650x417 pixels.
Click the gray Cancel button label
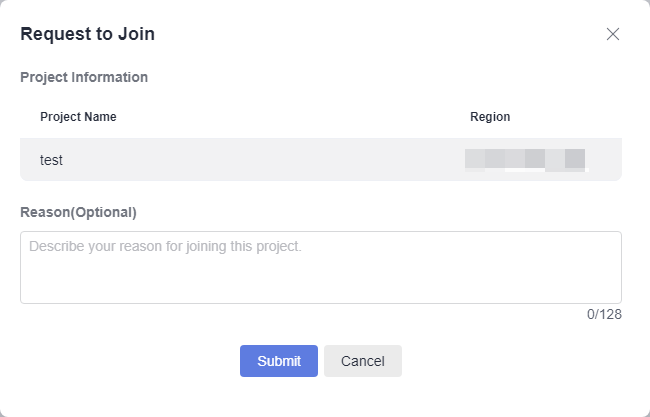tap(363, 361)
